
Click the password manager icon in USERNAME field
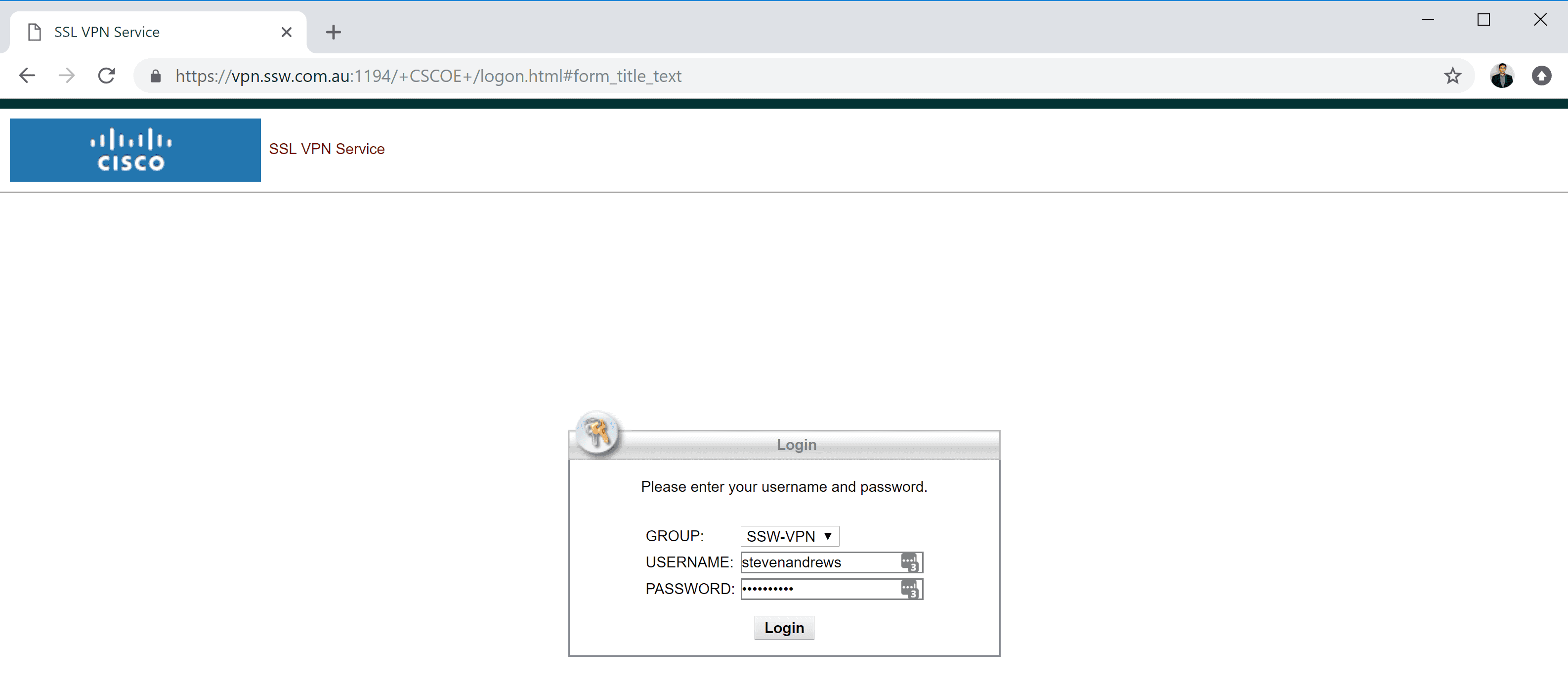point(909,562)
